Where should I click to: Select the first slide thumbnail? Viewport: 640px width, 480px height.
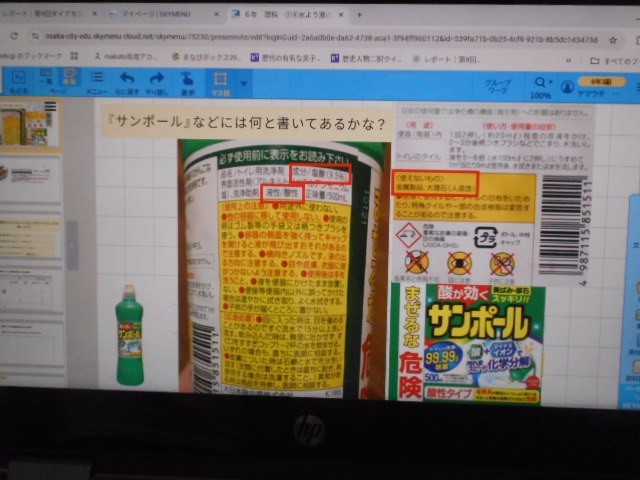click(31, 124)
